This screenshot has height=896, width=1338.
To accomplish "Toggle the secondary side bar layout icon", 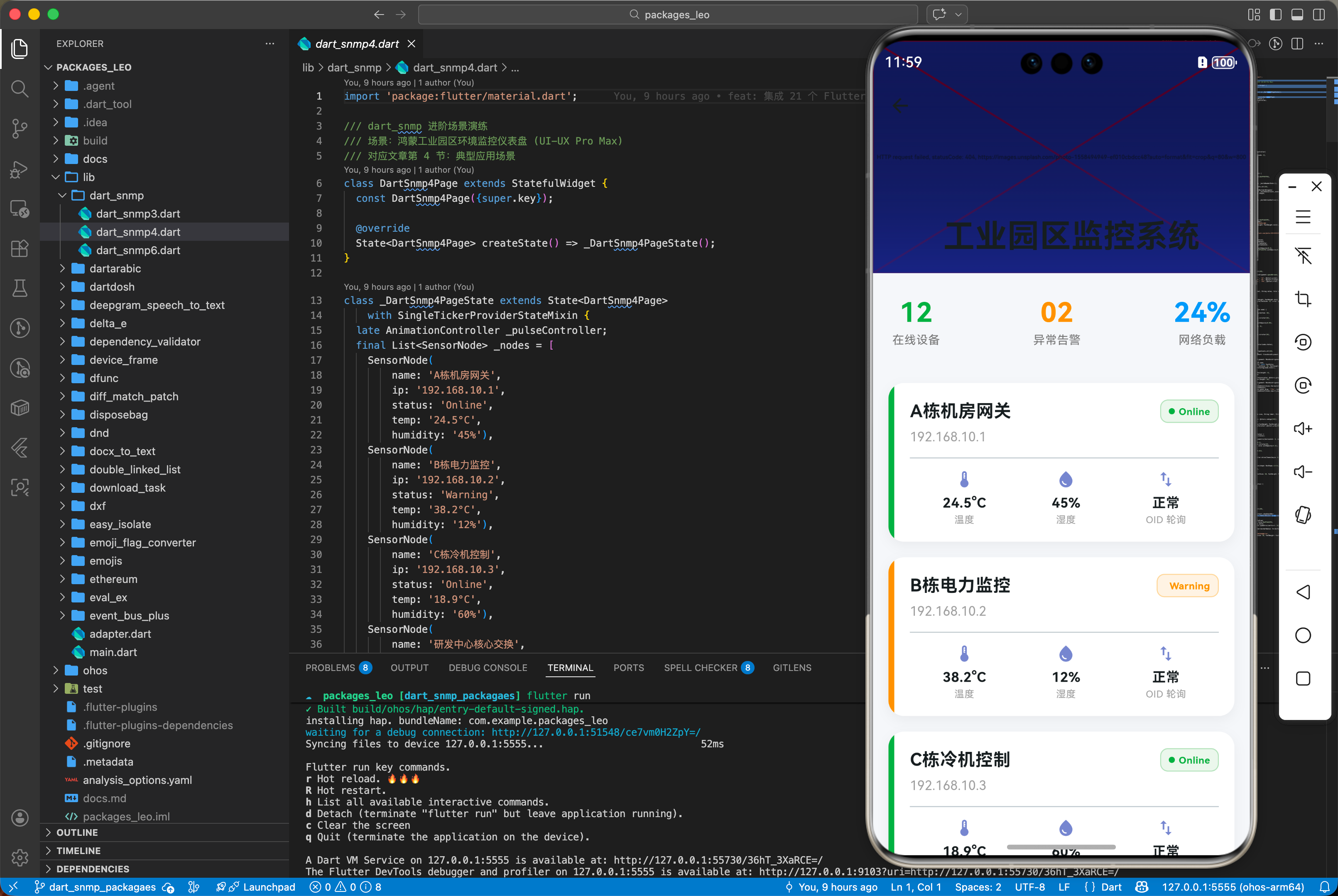I will point(1319,15).
